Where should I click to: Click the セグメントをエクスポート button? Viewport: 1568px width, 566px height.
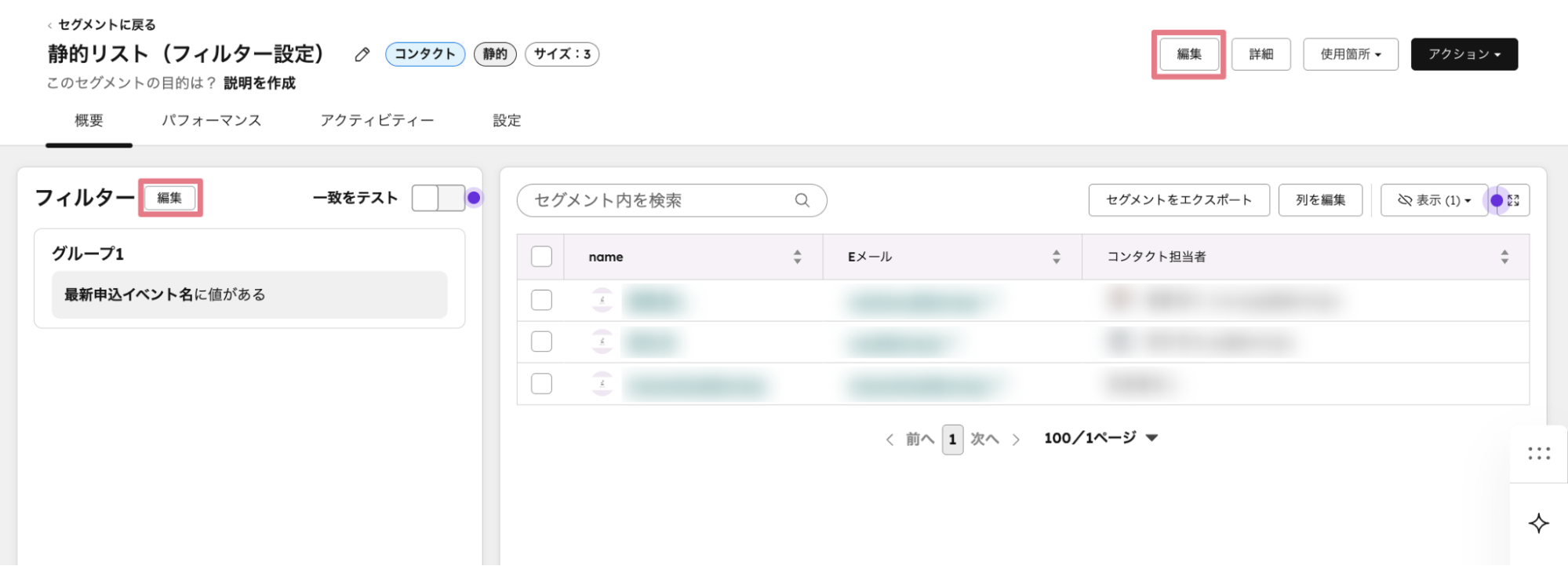(1178, 200)
